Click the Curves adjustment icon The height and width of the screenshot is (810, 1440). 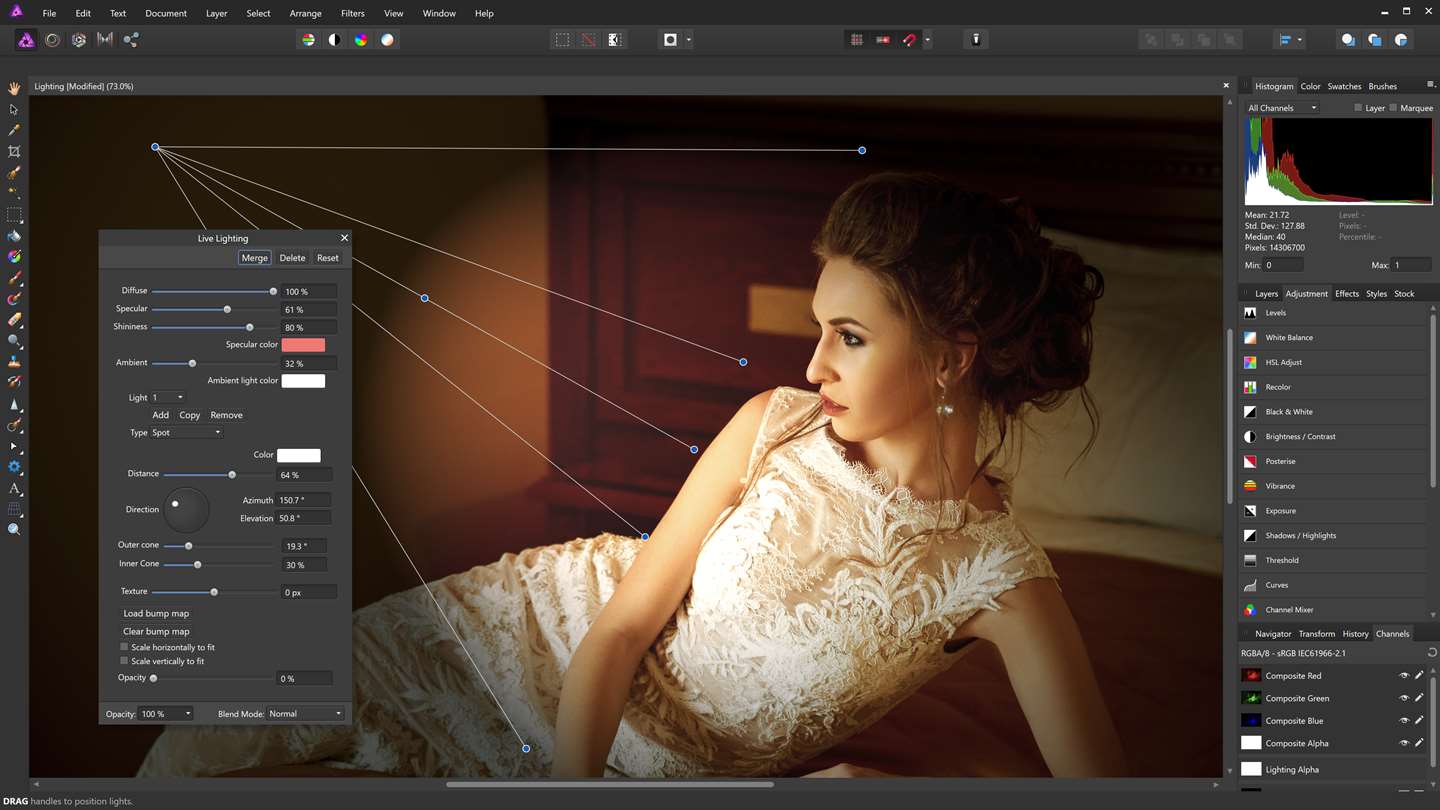1250,585
